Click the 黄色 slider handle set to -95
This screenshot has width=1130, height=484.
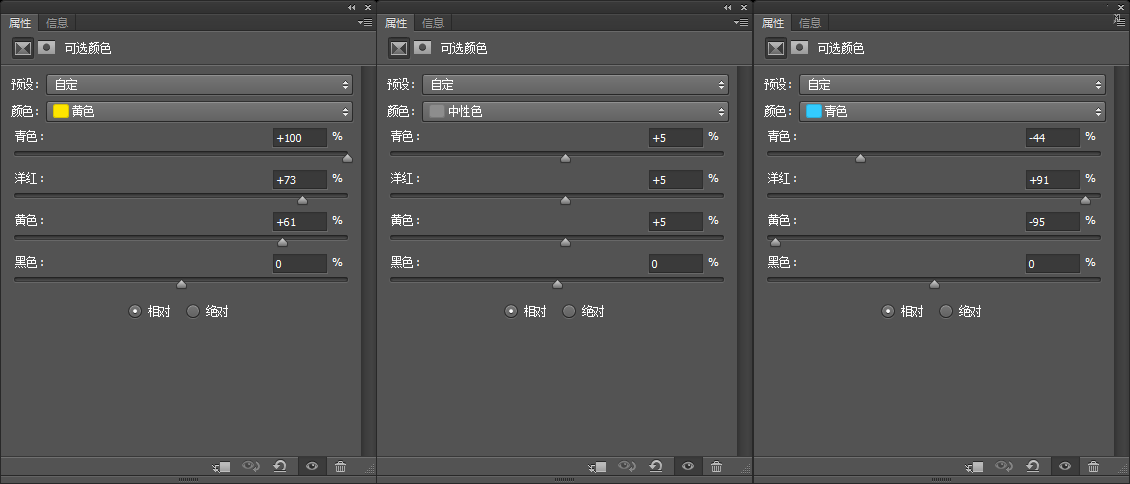coord(775,242)
